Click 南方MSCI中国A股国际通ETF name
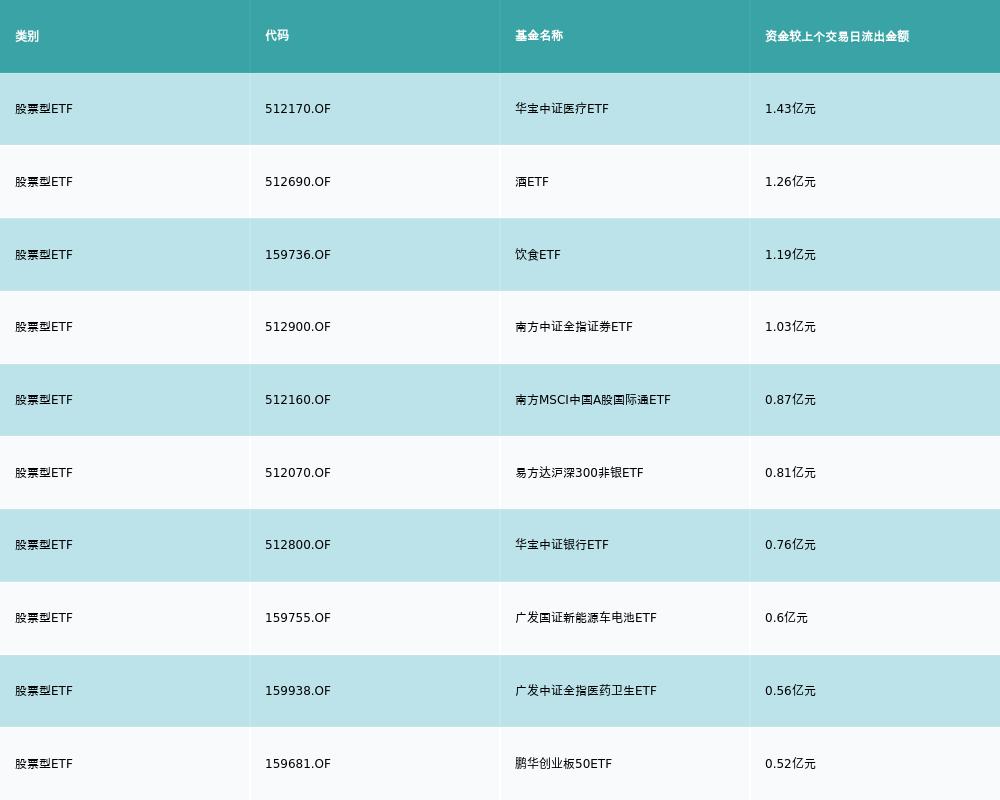 593,400
